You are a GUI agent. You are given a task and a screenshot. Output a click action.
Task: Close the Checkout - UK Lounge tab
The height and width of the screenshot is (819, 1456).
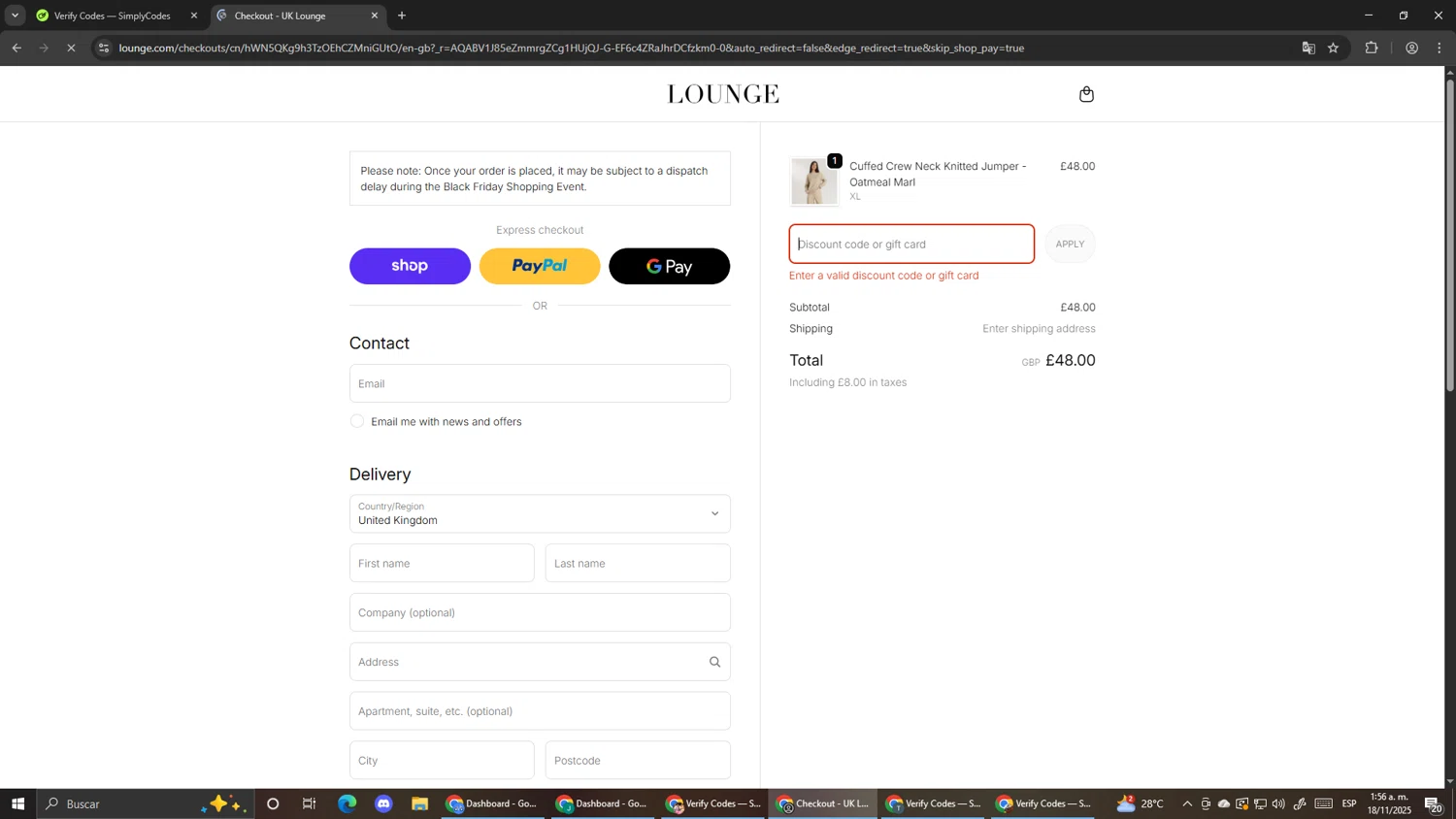(x=375, y=16)
